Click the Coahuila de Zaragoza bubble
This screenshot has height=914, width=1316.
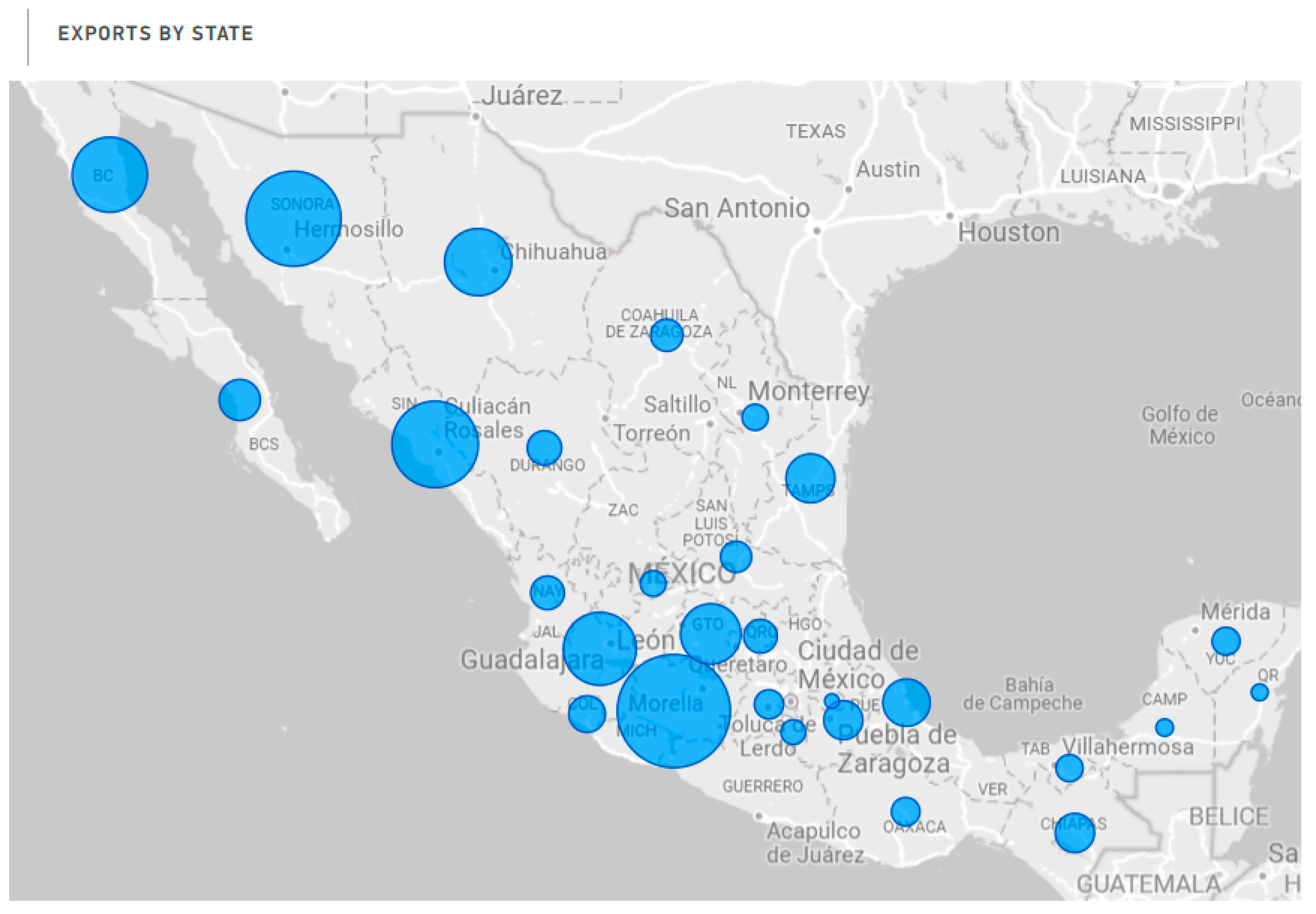[666, 335]
